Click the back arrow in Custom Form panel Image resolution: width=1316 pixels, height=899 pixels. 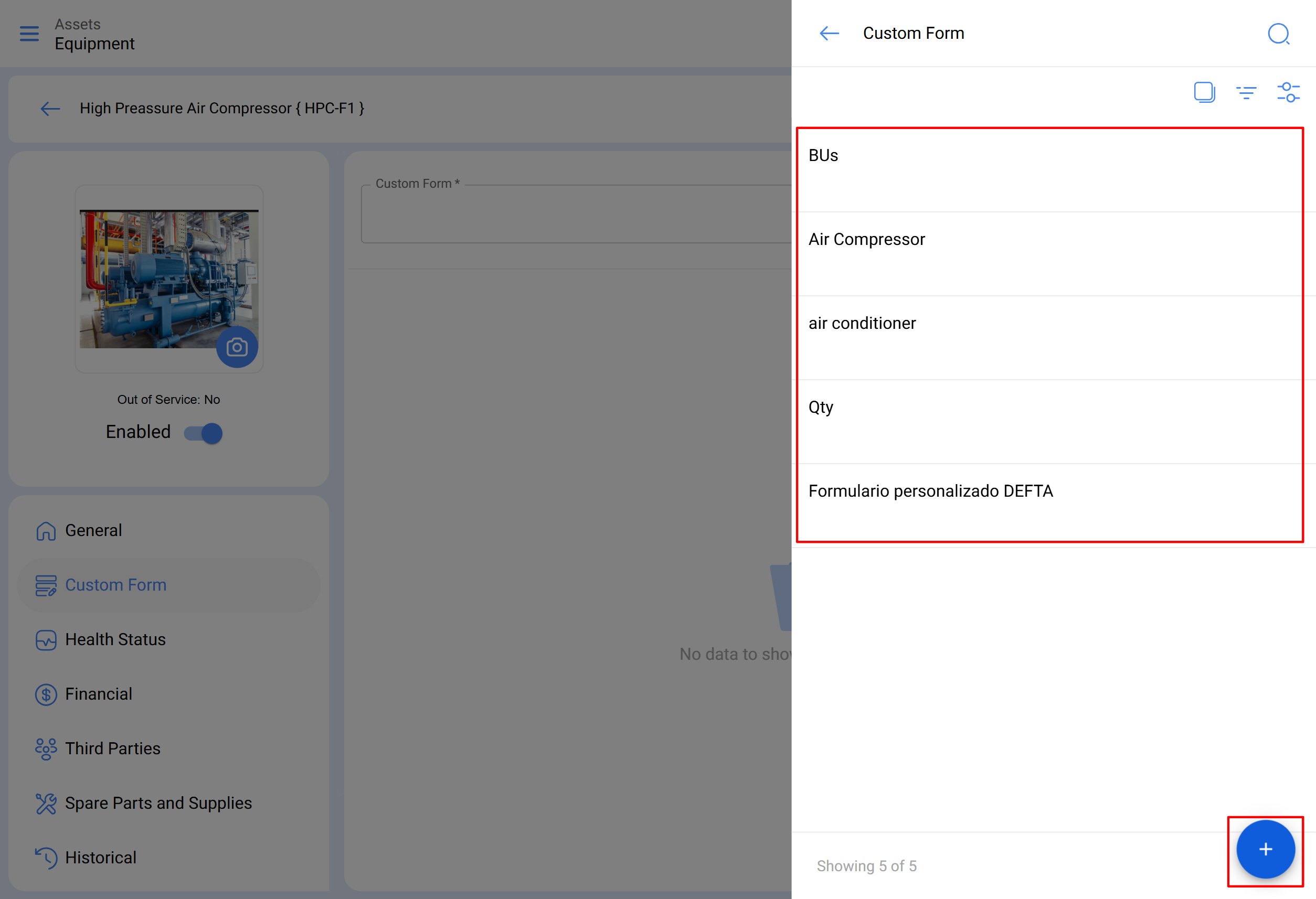tap(829, 34)
